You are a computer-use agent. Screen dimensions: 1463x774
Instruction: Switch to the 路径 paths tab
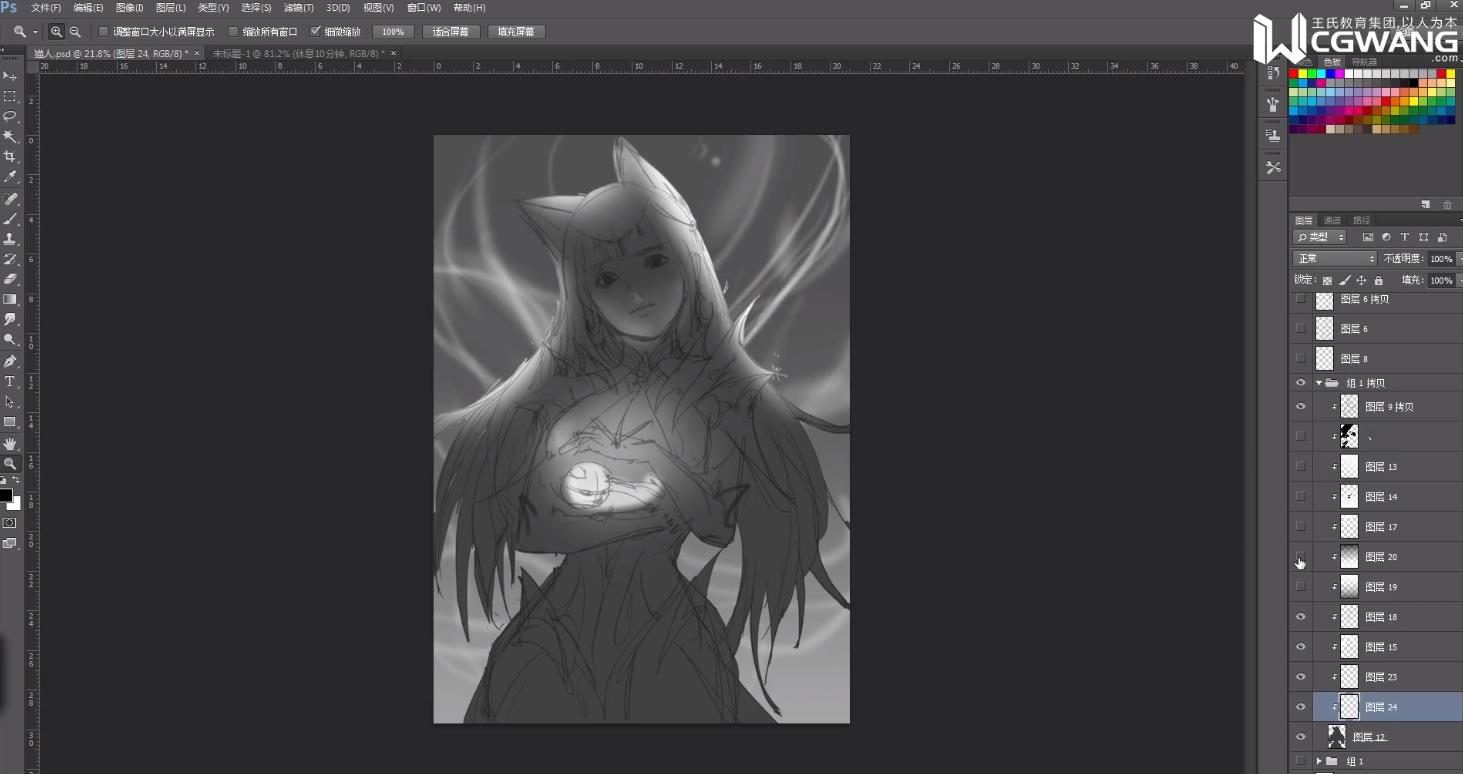pos(1361,220)
